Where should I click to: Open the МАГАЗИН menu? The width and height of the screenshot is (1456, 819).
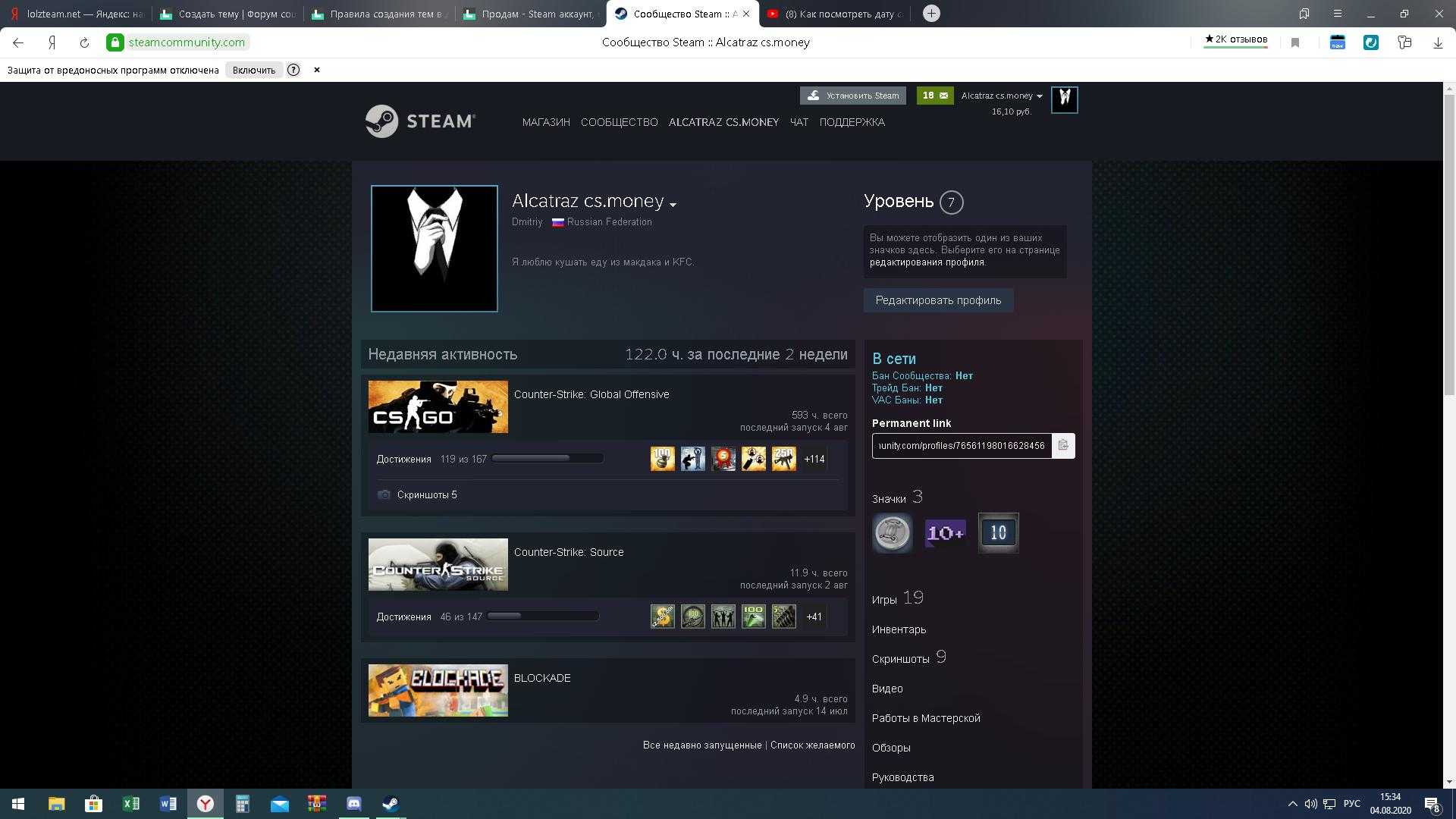[546, 122]
